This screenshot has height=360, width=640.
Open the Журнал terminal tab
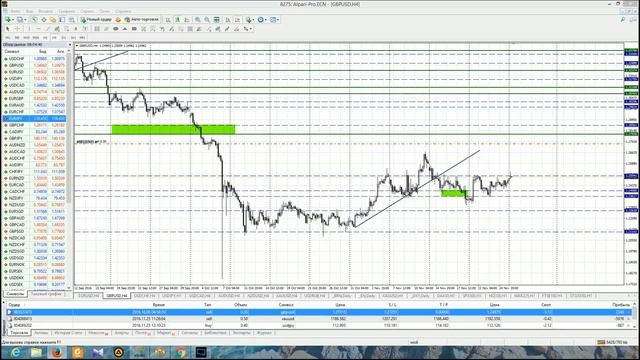click(264, 333)
